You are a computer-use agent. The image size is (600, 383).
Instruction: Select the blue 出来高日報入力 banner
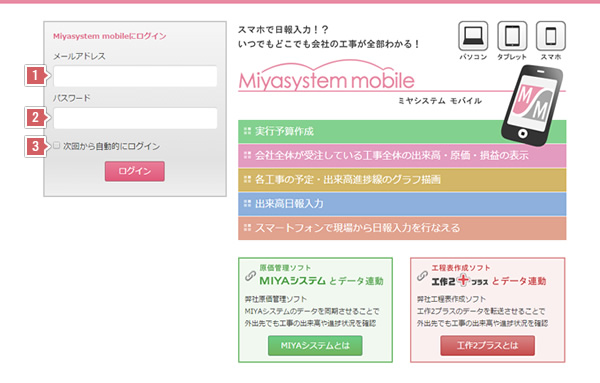click(402, 204)
